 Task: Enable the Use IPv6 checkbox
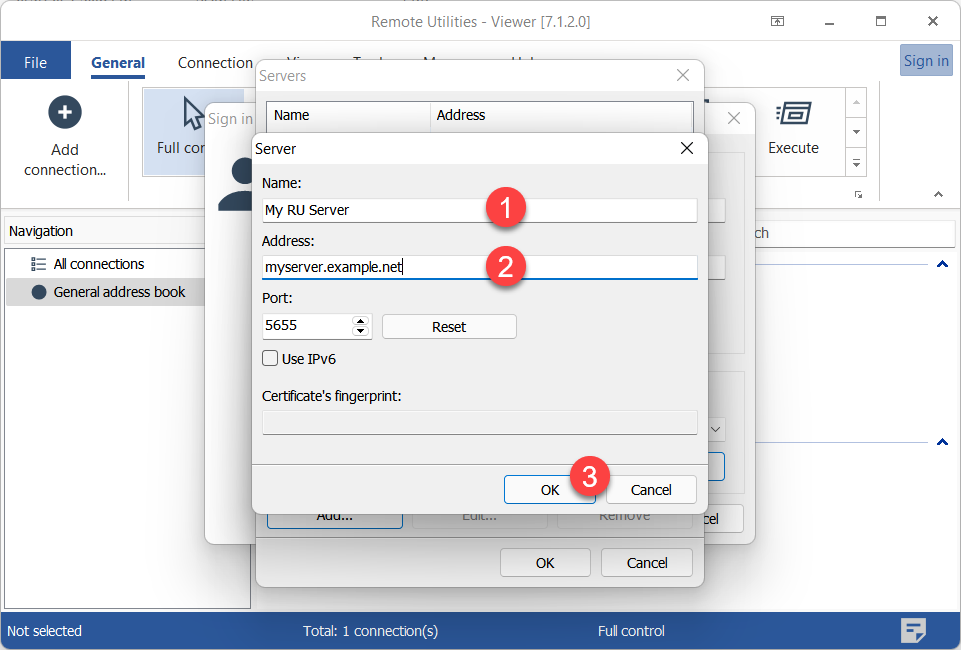(x=270, y=358)
